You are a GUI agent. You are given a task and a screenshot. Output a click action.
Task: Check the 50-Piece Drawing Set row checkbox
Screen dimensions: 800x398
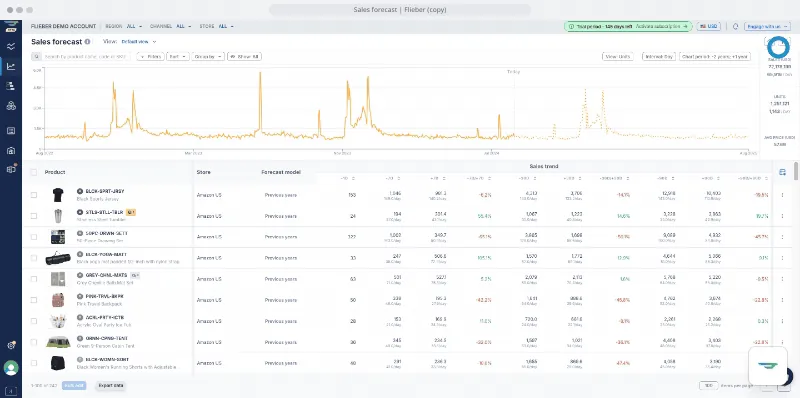coord(34,237)
